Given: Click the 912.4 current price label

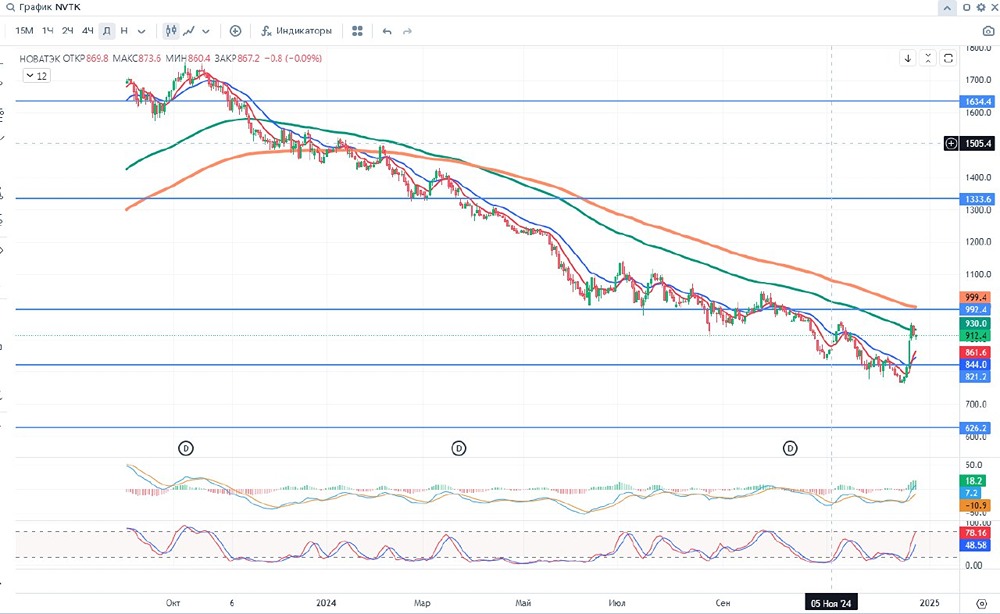Looking at the screenshot, I should tap(976, 335).
